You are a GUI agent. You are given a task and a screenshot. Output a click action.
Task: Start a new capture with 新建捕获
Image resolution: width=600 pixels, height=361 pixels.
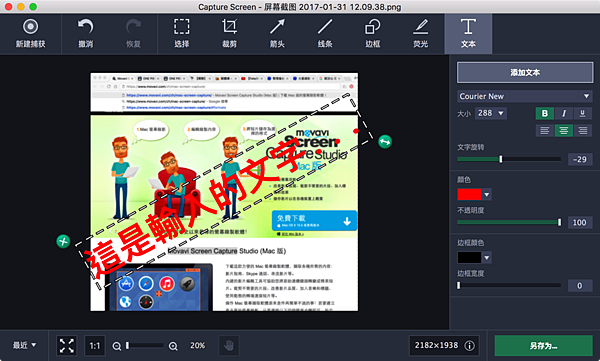pos(30,34)
